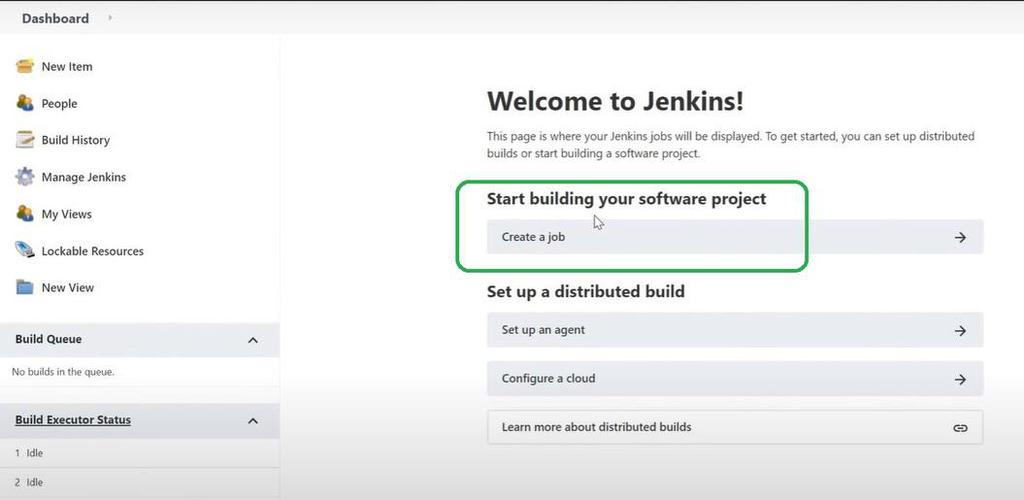Click the New Item box icon
Viewport: 1024px width, 500px height.
25,66
